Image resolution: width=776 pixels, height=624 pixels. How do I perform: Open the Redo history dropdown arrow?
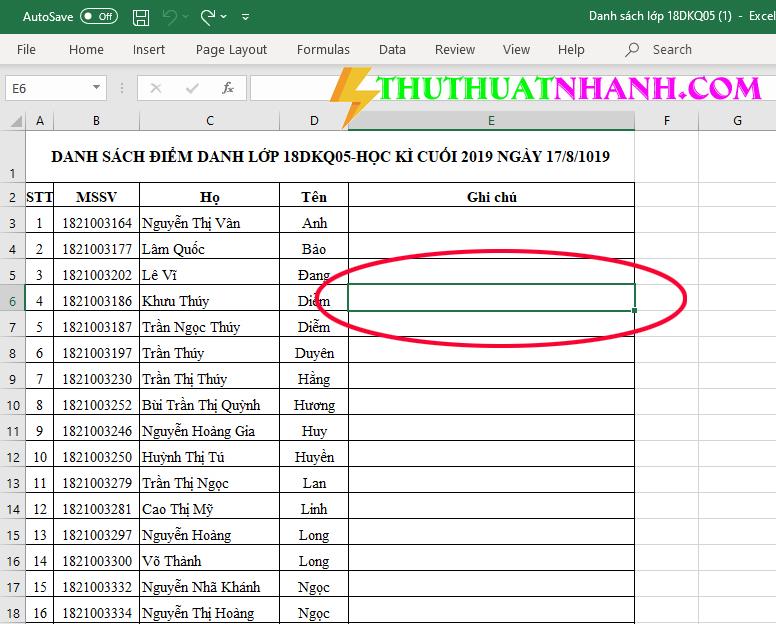tap(224, 17)
